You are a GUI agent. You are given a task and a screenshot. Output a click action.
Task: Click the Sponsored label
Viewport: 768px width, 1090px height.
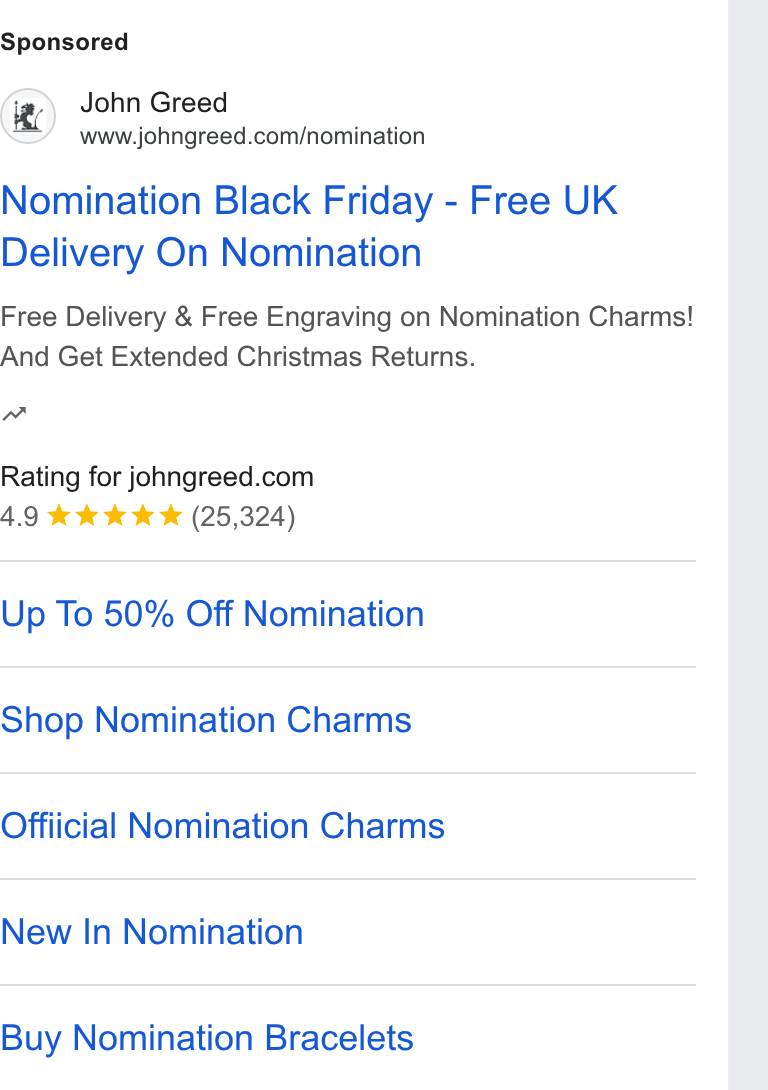64,42
